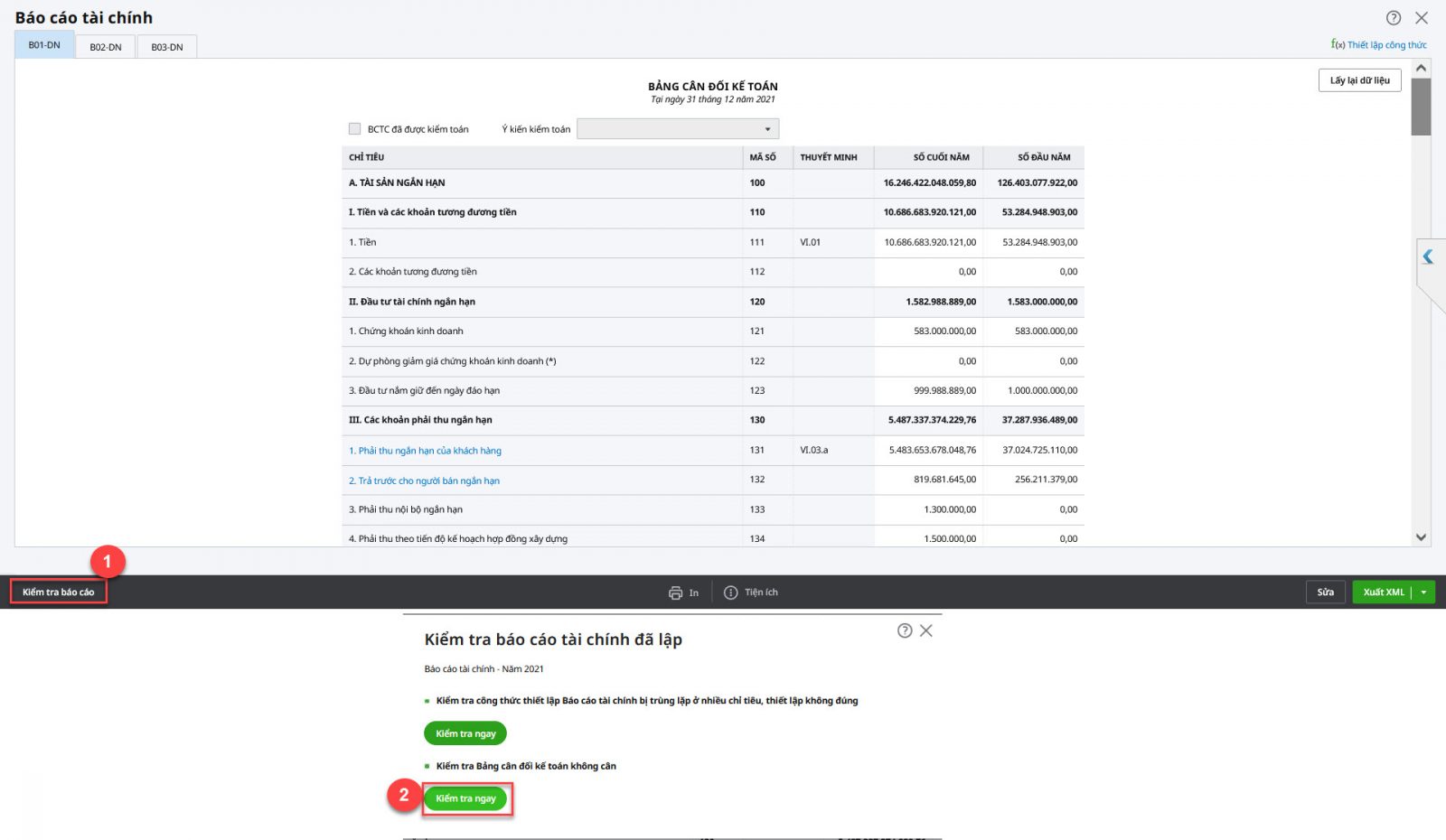Expand the side panel with blue chevron
Viewport: 1446px width, 840px height.
pyautogui.click(x=1428, y=257)
